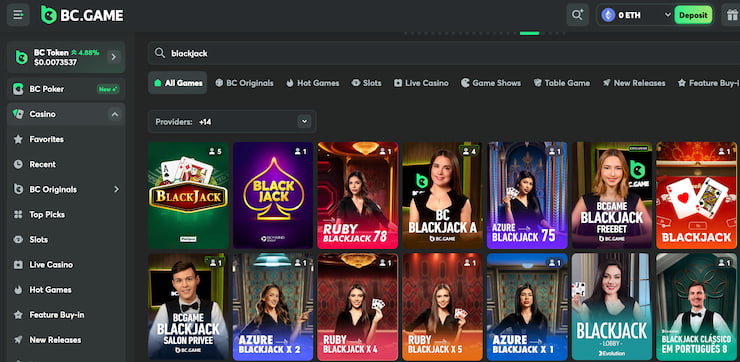Click the BC.GAME logo
Screen dimensions: 740x362
click(x=82, y=15)
